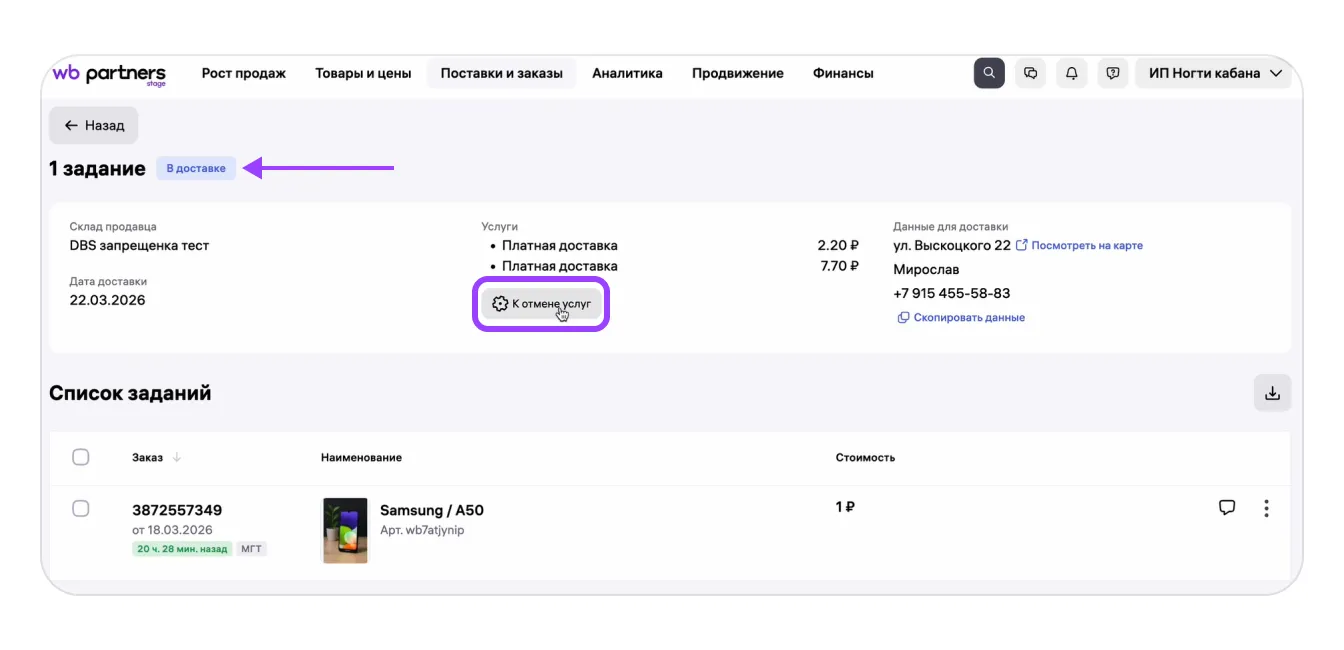Image resolution: width=1344 pixels, height=650 pixels.
Task: Click order date от 18.03.2026
Action: (172, 530)
